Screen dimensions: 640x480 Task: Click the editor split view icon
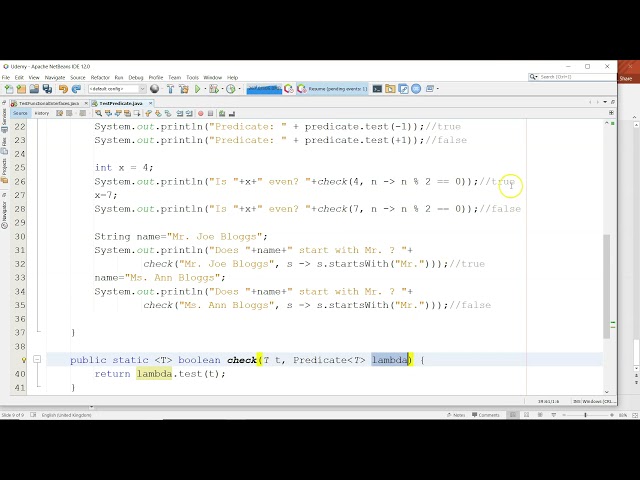[x=611, y=113]
